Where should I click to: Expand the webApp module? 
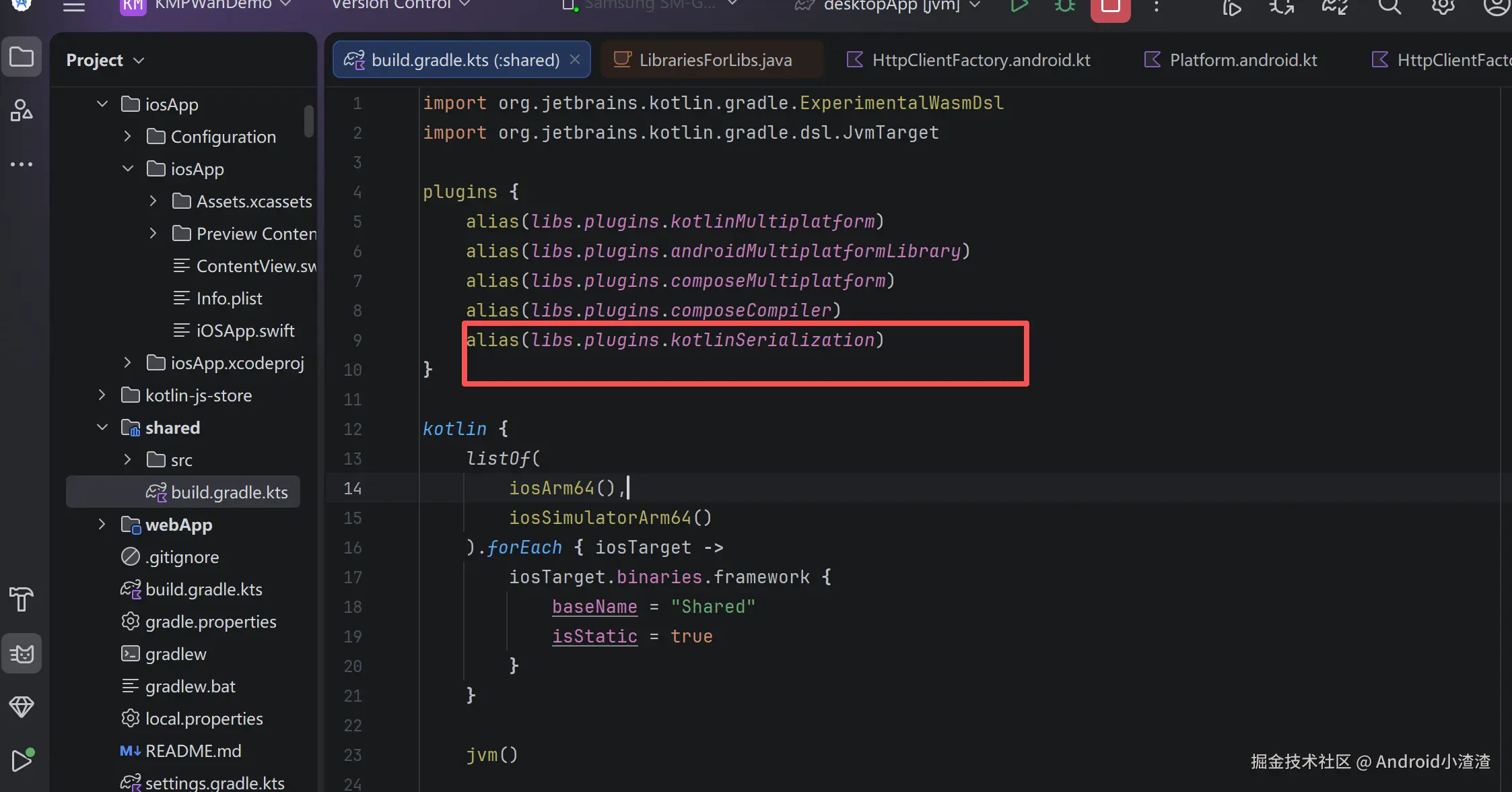102,524
